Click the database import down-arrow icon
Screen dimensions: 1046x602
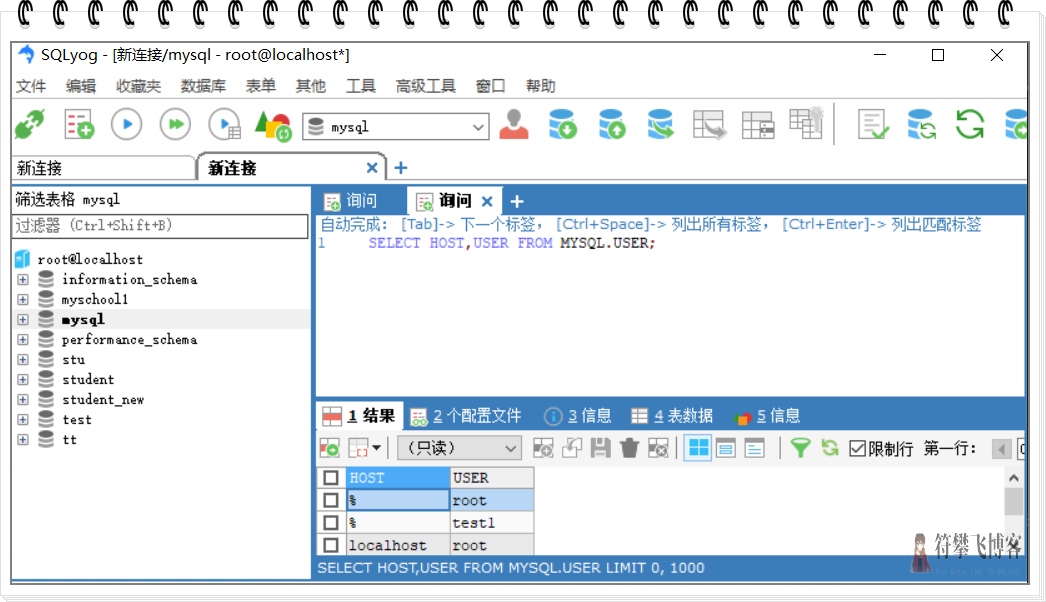562,125
